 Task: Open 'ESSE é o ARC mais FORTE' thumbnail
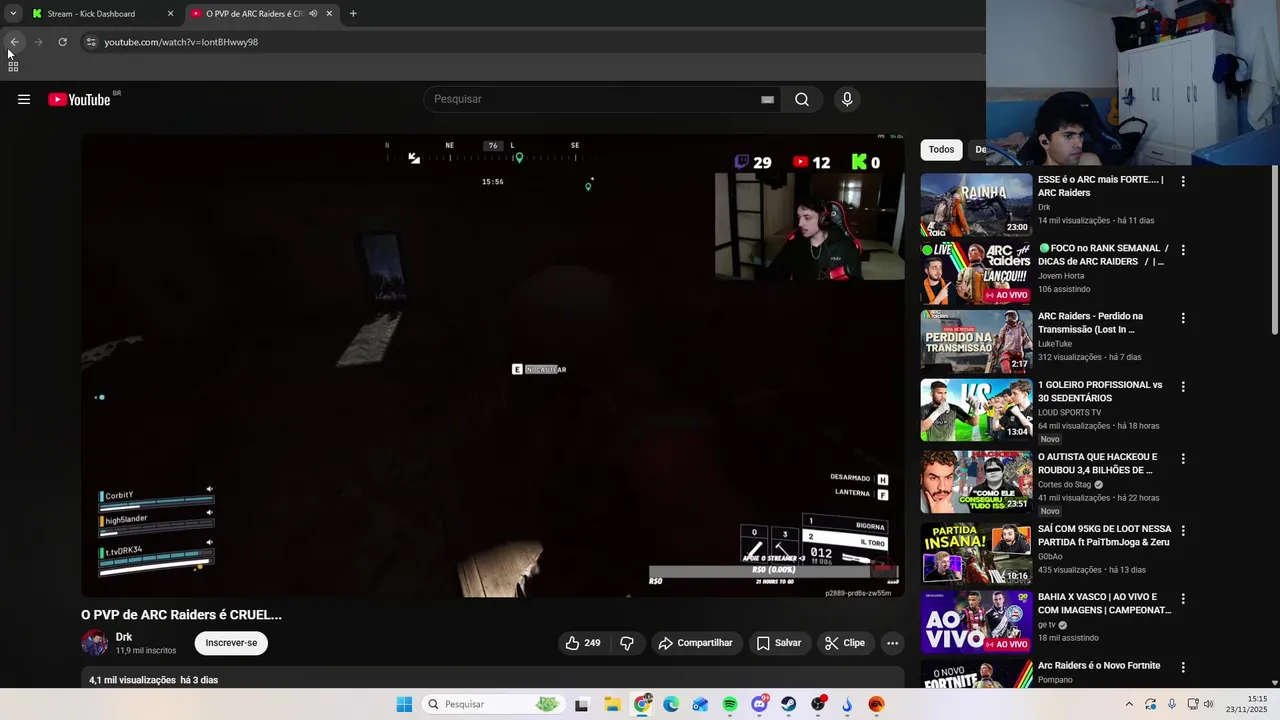coord(976,205)
